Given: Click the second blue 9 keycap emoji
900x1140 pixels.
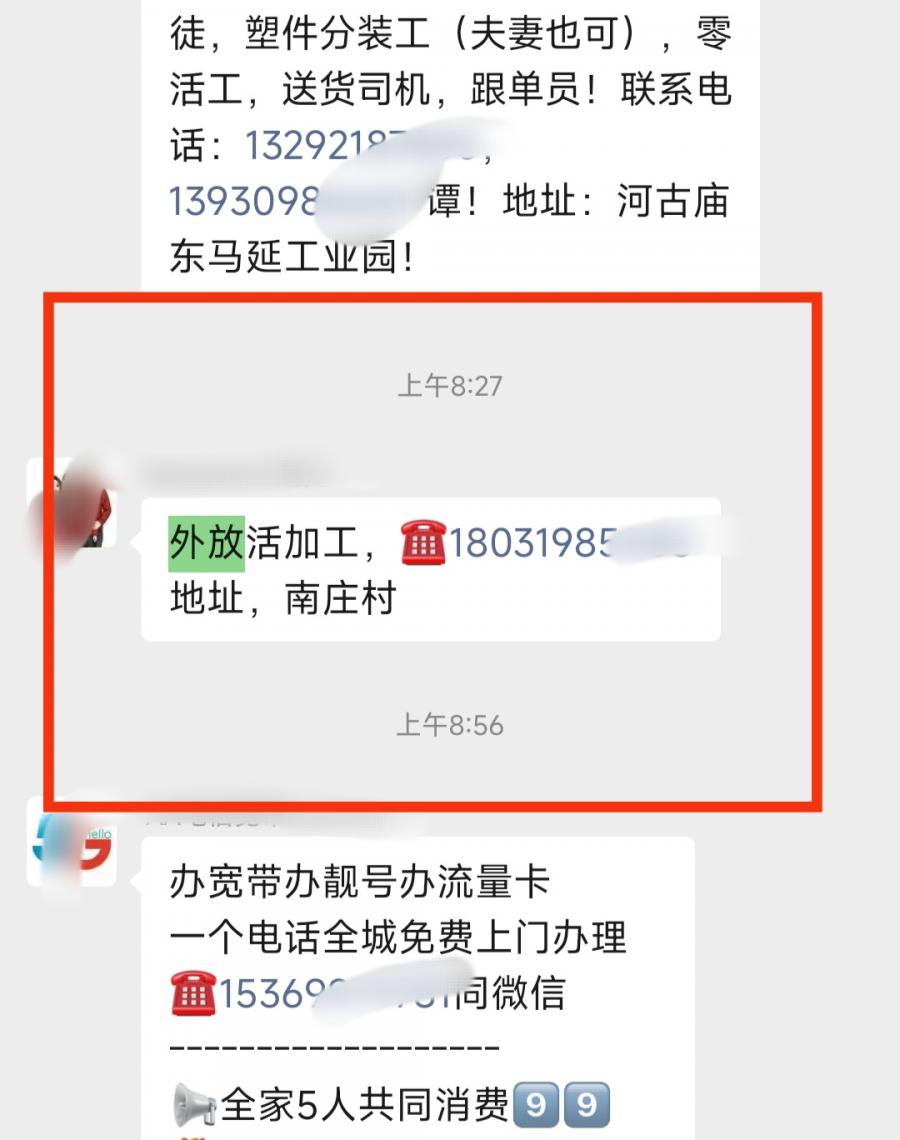Looking at the screenshot, I should (x=587, y=1106).
